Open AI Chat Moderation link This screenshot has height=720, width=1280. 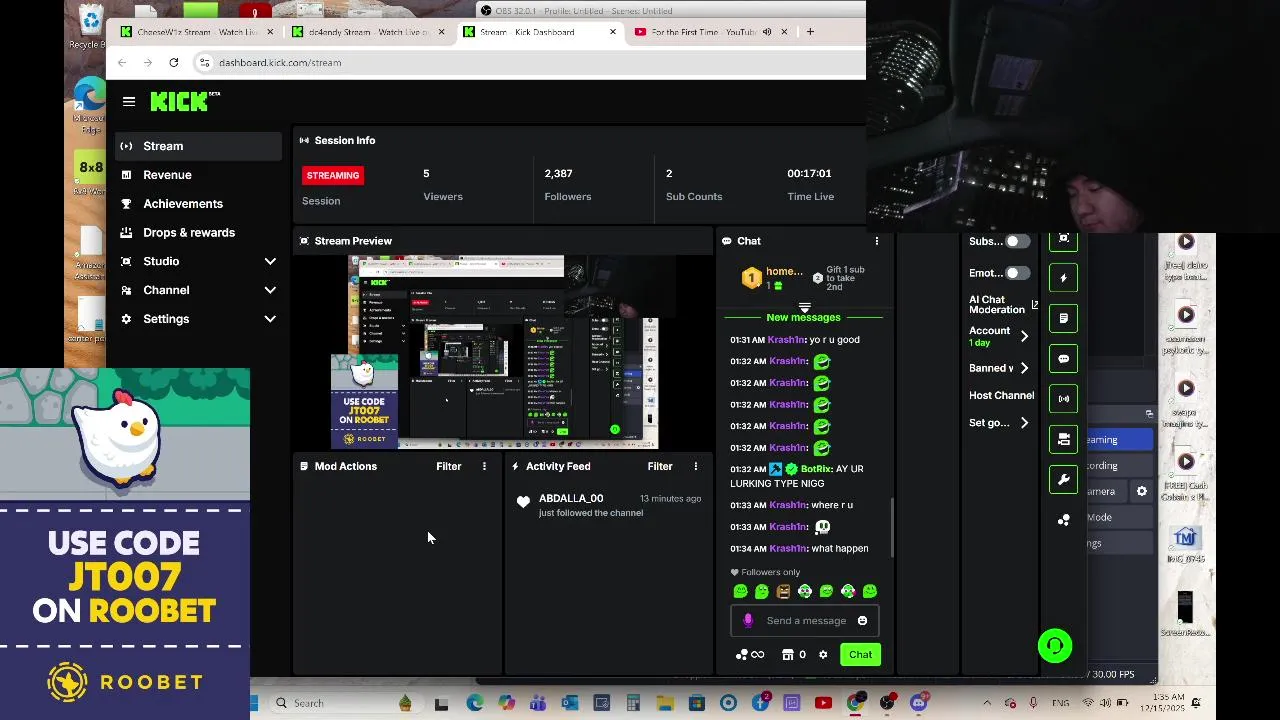(x=1003, y=304)
